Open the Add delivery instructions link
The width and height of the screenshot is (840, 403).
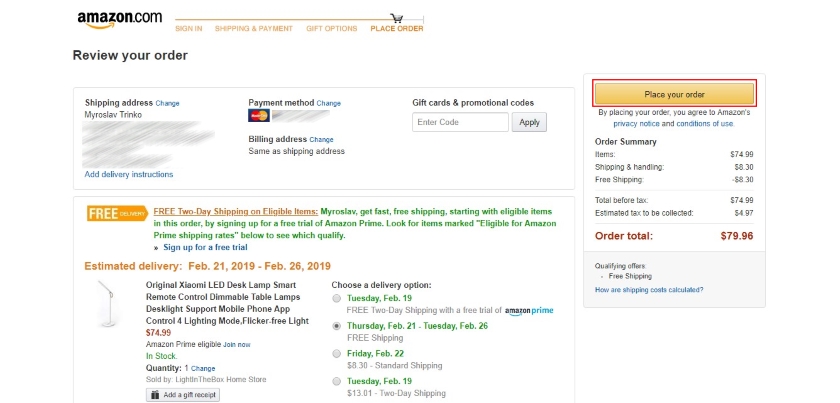129,175
